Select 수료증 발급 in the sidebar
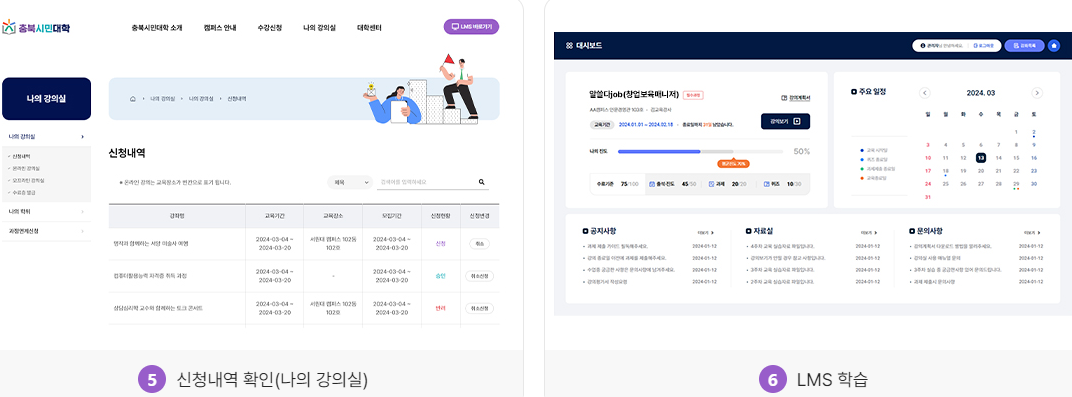The width and height of the screenshot is (1072, 397). 24,193
